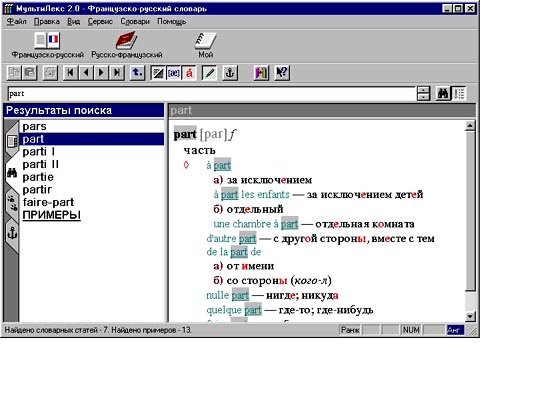Open the ПРИМЕРЫ examples link
The image size is (533, 400).
51,215
